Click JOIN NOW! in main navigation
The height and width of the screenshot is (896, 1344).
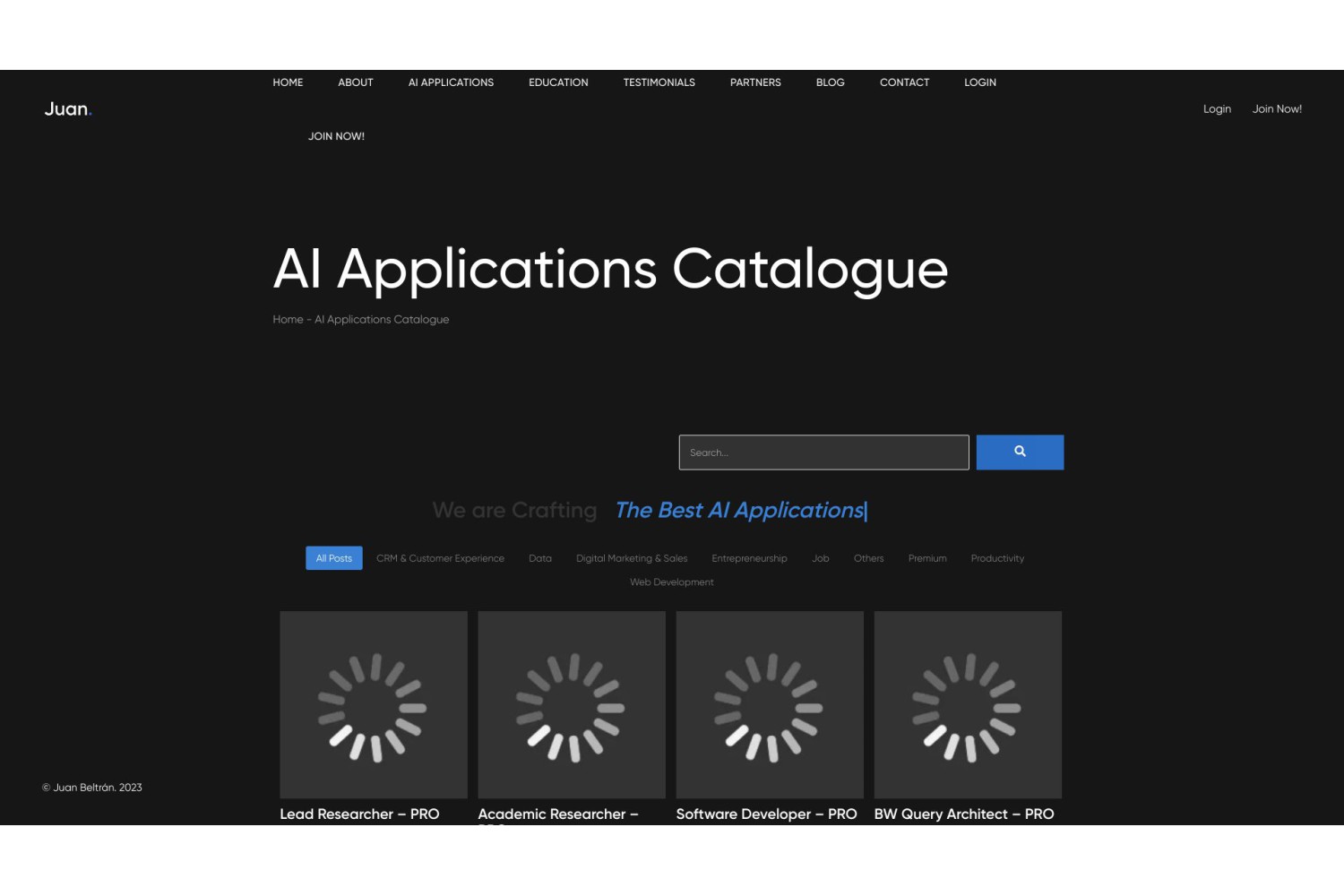coord(336,136)
